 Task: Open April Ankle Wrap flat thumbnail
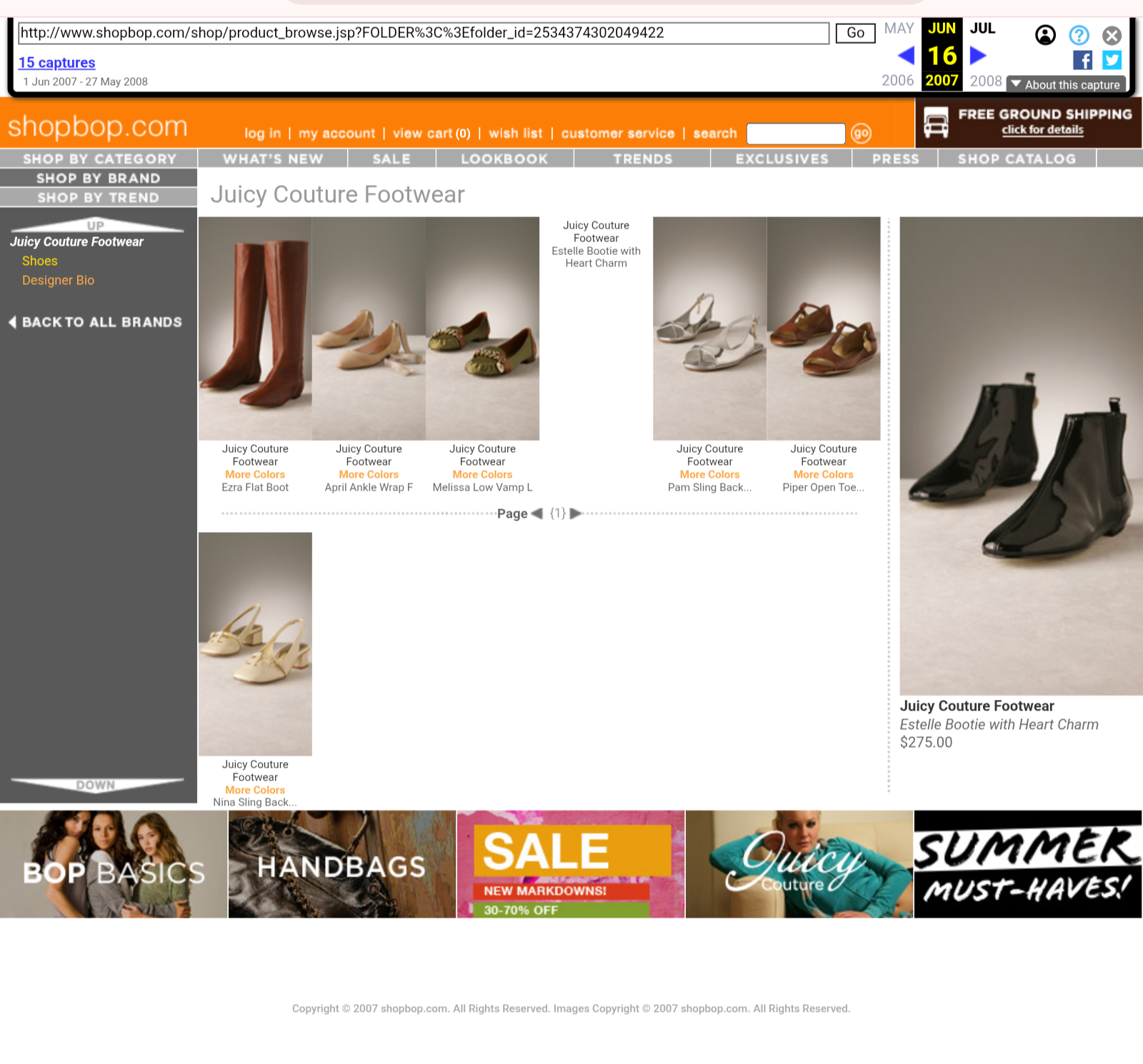[369, 328]
